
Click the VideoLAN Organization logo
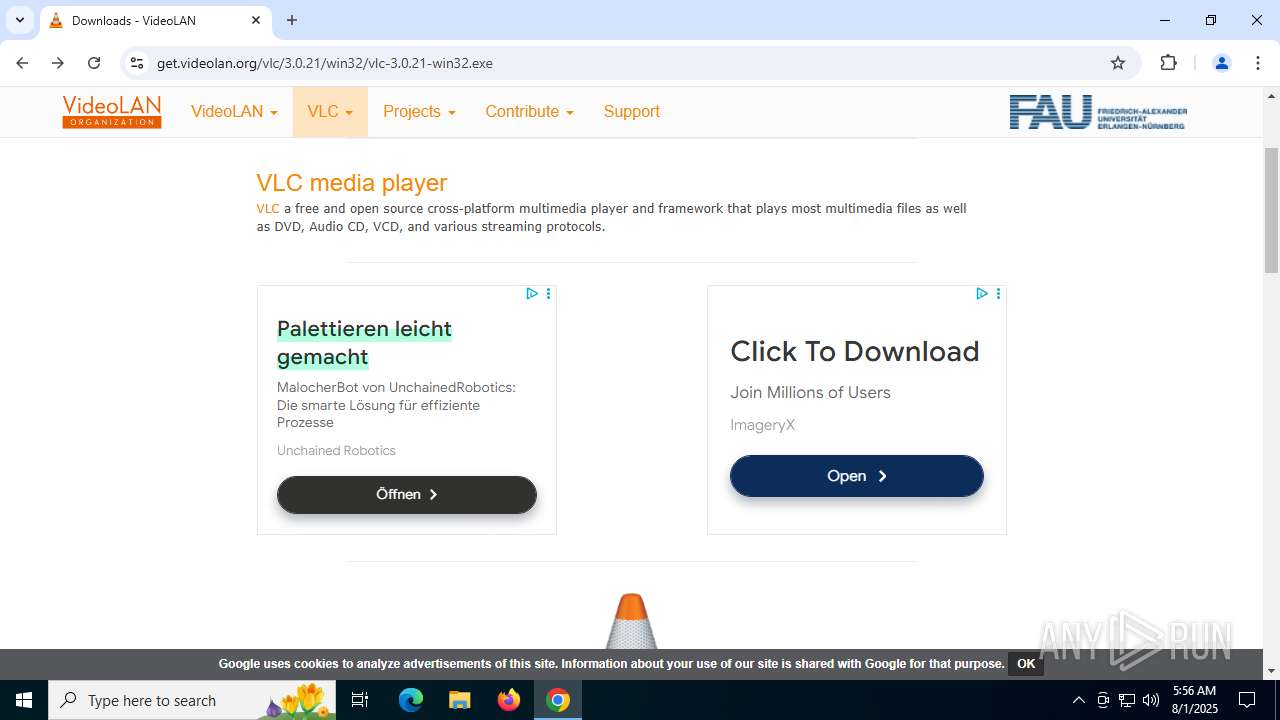tap(112, 112)
